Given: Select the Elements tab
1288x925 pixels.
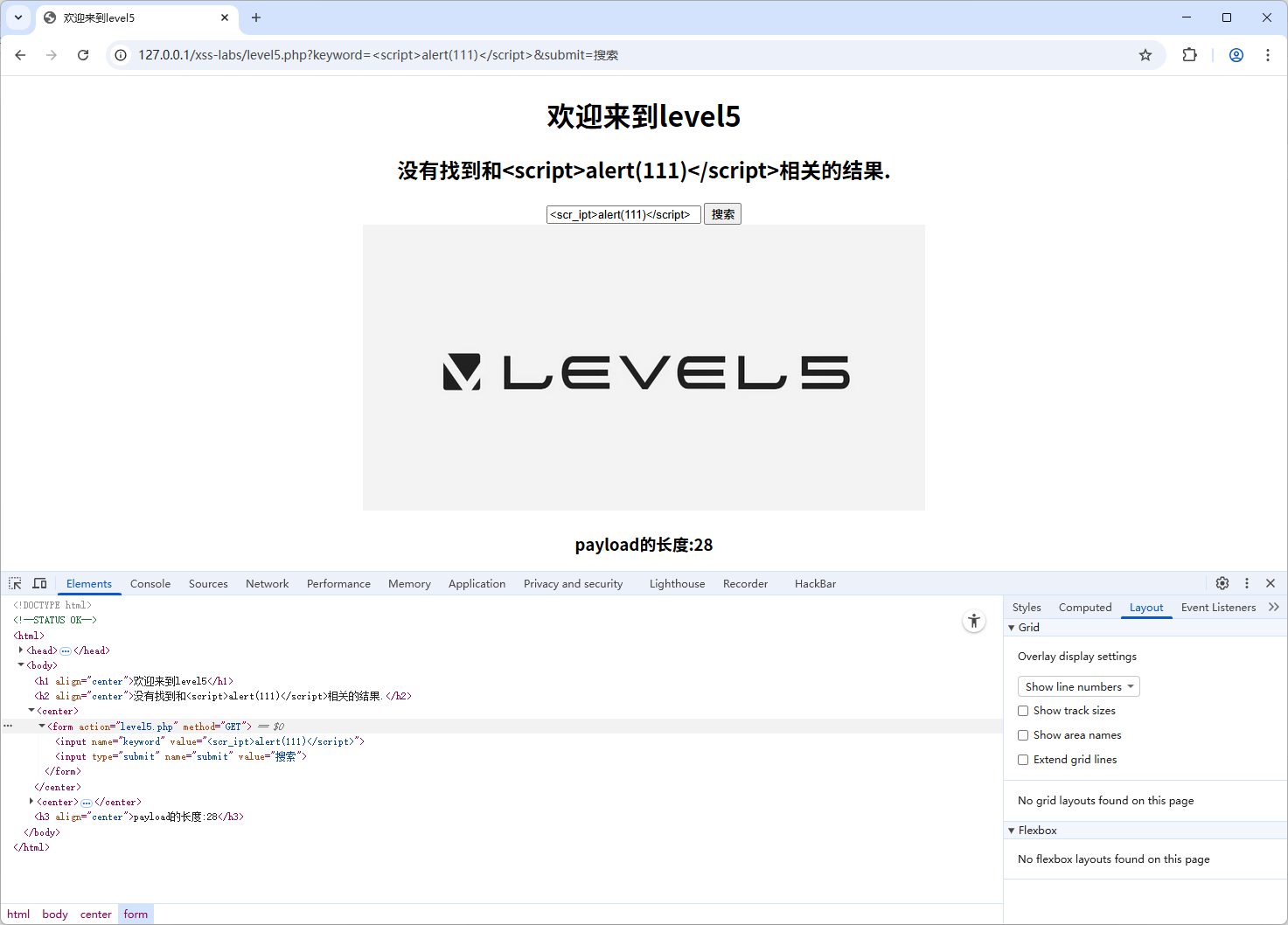Looking at the screenshot, I should (x=89, y=584).
